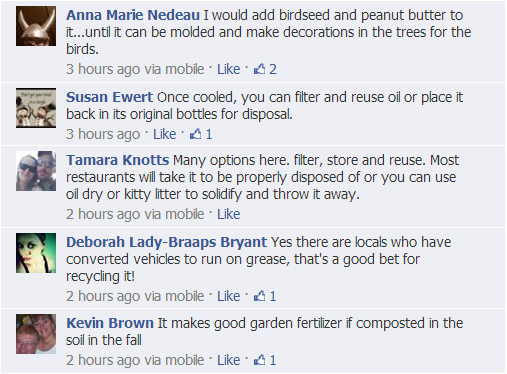Screen dimensions: 507x374
Task: Click thumbs-up icon on Susan Ewert's comment
Action: (x=195, y=134)
